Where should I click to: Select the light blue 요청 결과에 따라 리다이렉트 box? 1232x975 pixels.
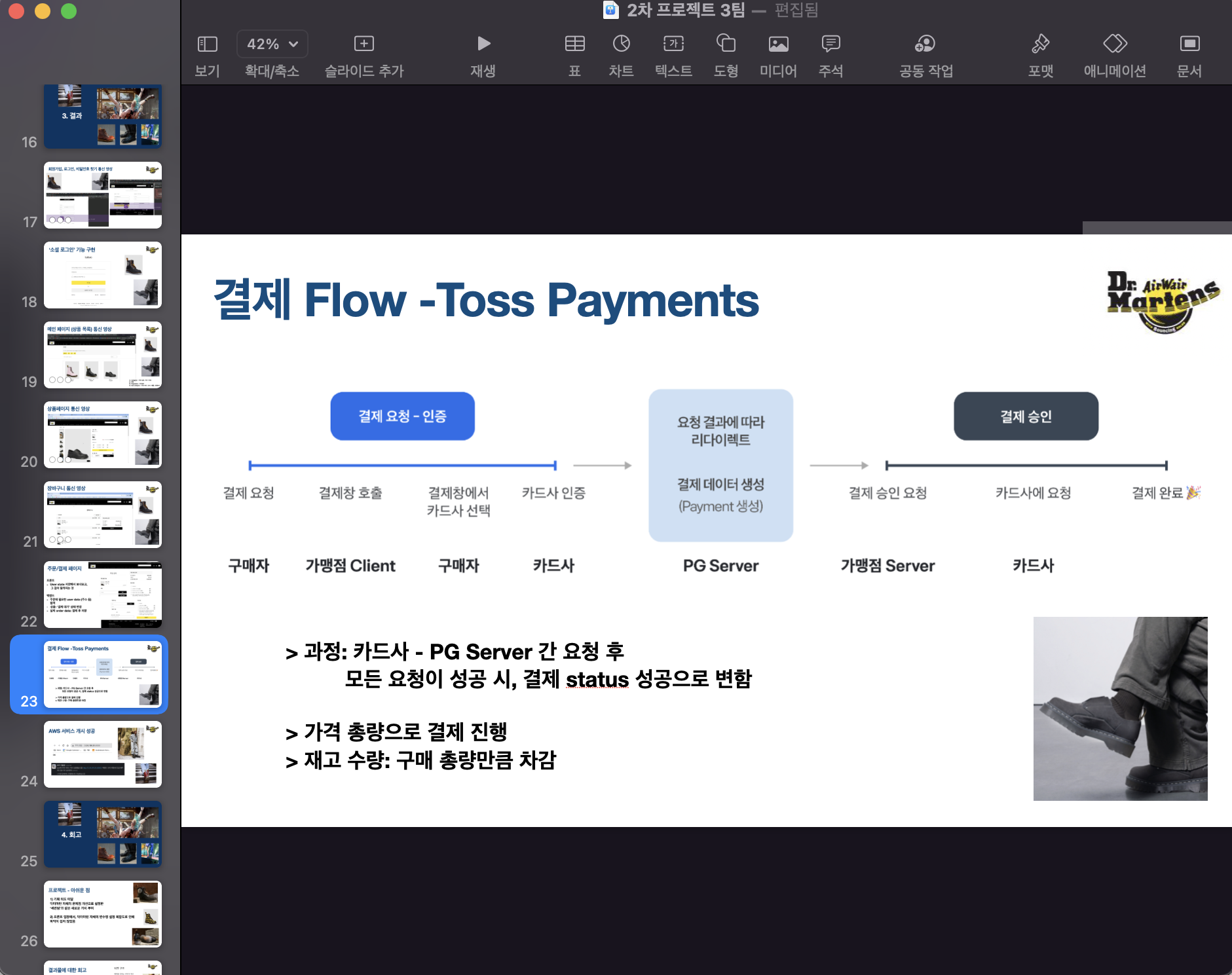[x=720, y=466]
